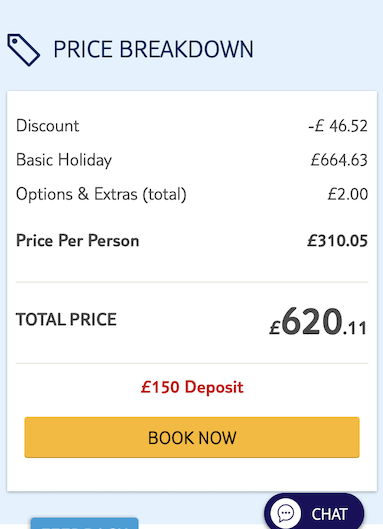Click the CHAT label text

330,514
